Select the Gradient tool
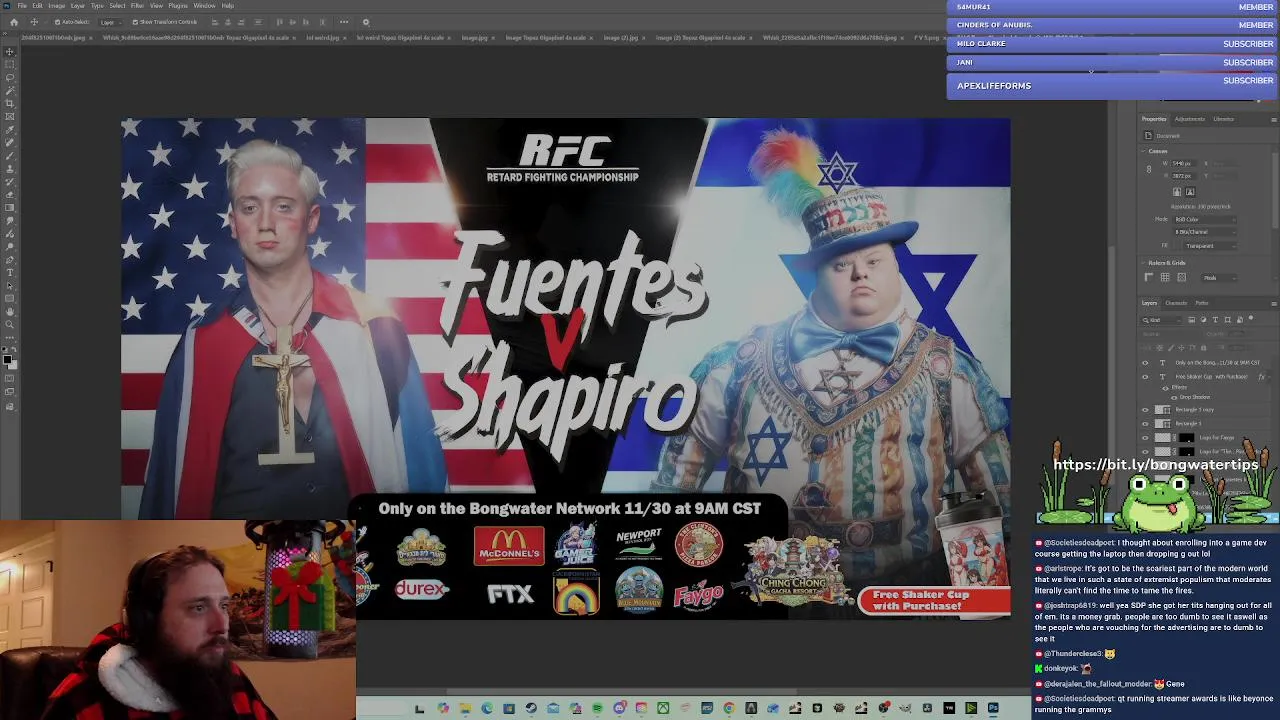The width and height of the screenshot is (1280, 720). (x=10, y=207)
